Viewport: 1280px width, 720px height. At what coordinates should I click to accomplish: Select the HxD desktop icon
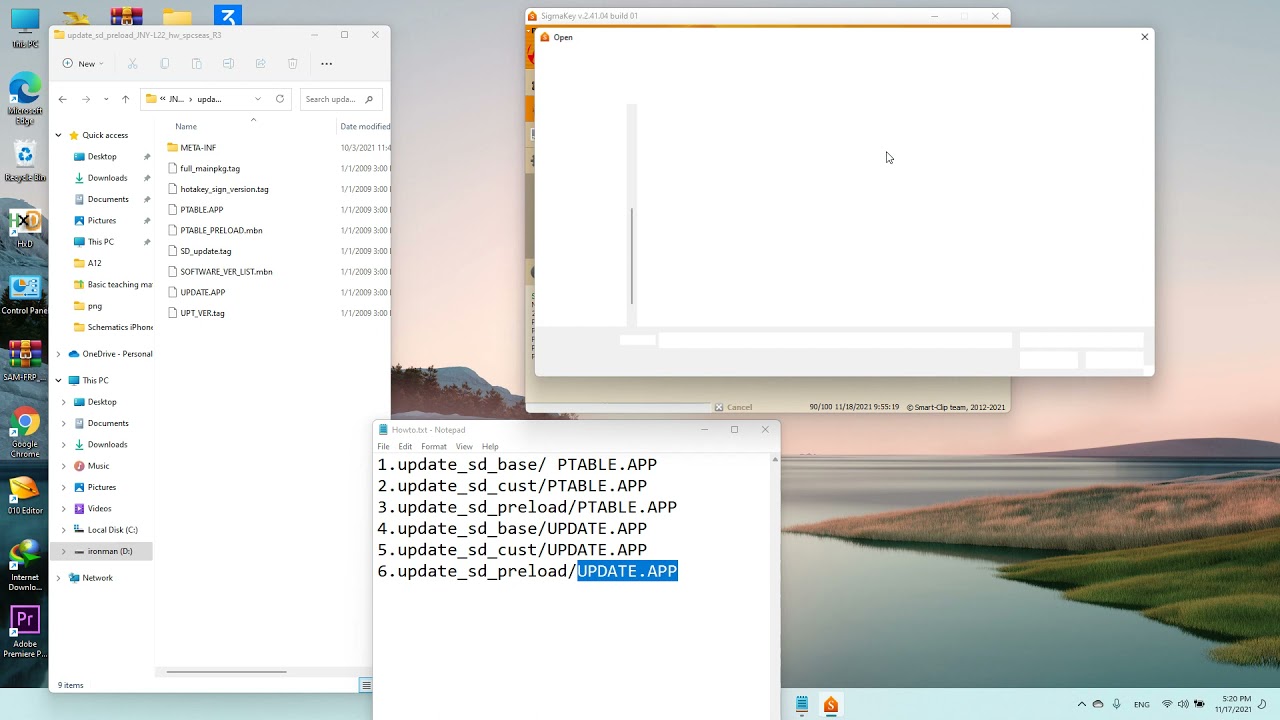[x=25, y=229]
